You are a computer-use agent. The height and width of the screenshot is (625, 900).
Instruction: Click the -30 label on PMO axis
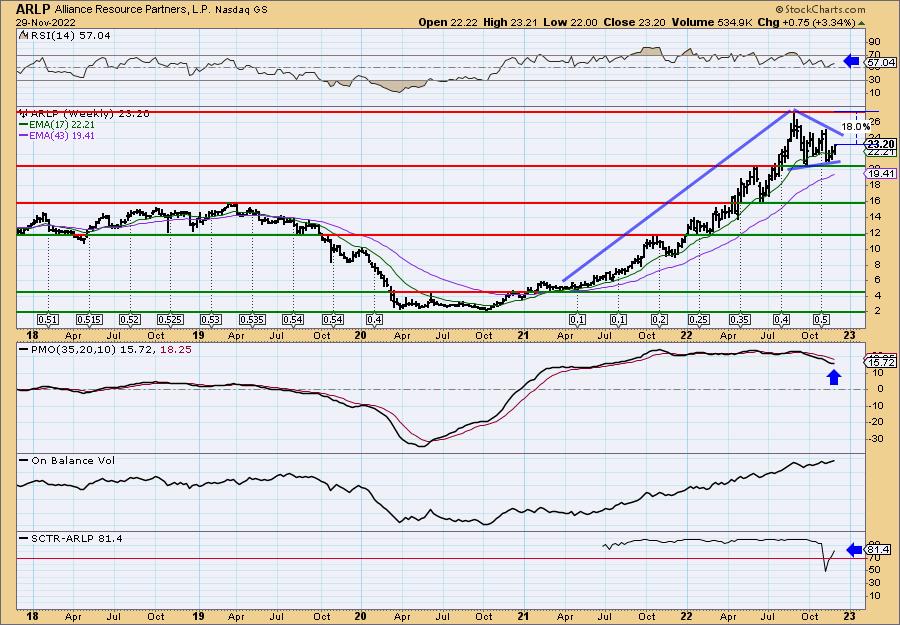[878, 439]
